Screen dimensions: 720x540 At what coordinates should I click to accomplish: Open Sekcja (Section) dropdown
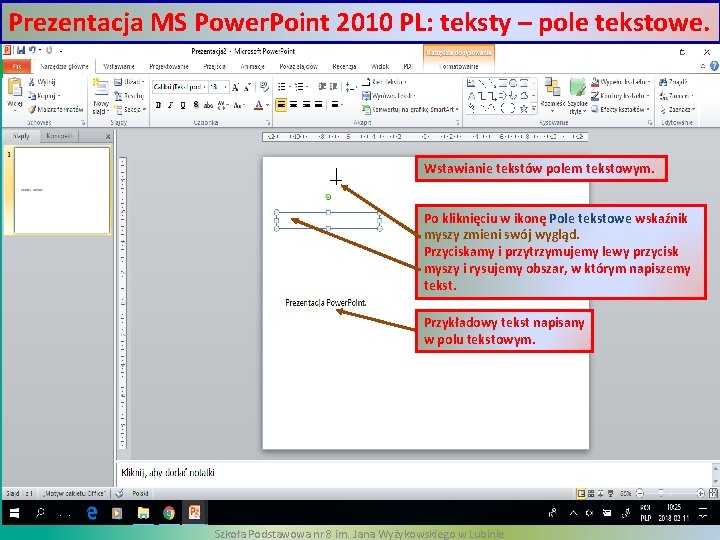tap(130, 109)
